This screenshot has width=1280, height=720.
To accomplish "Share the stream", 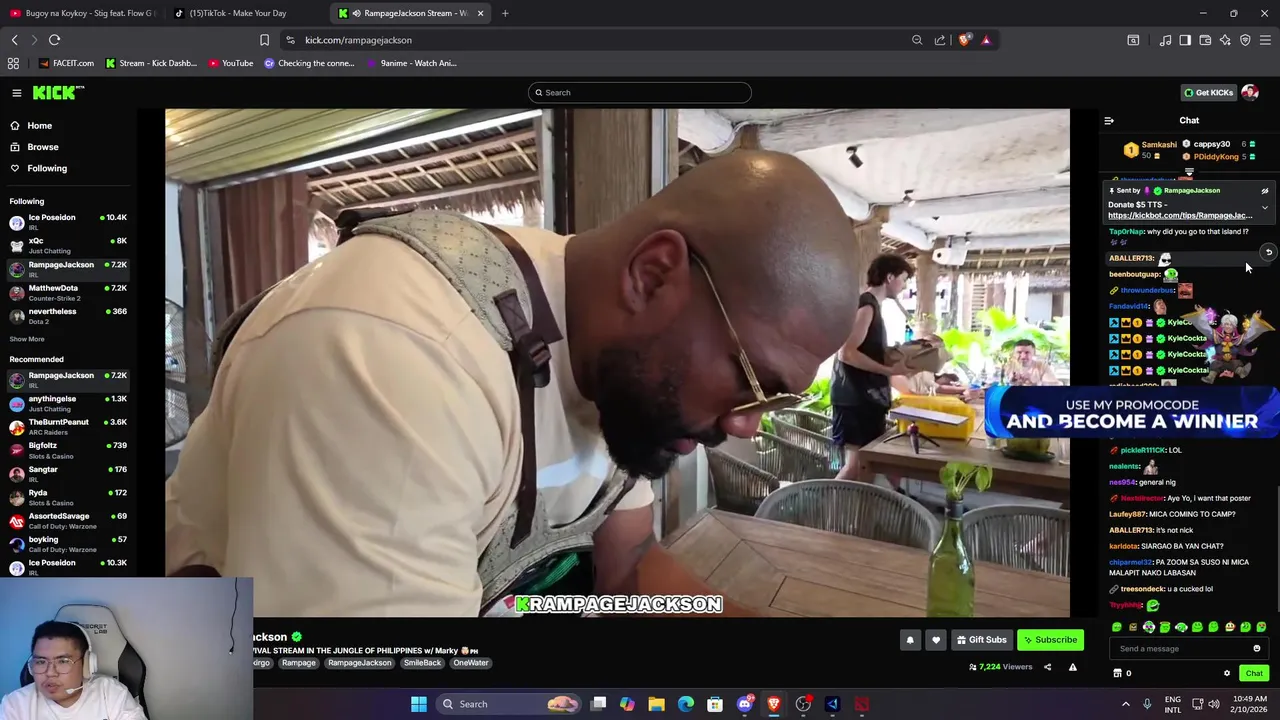I will tap(1048, 667).
